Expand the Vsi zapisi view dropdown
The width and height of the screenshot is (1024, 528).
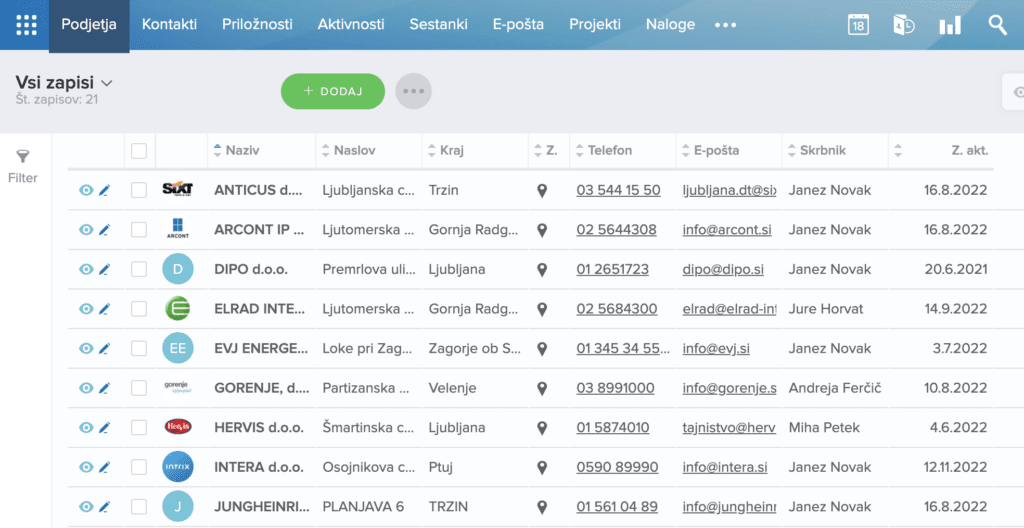107,83
